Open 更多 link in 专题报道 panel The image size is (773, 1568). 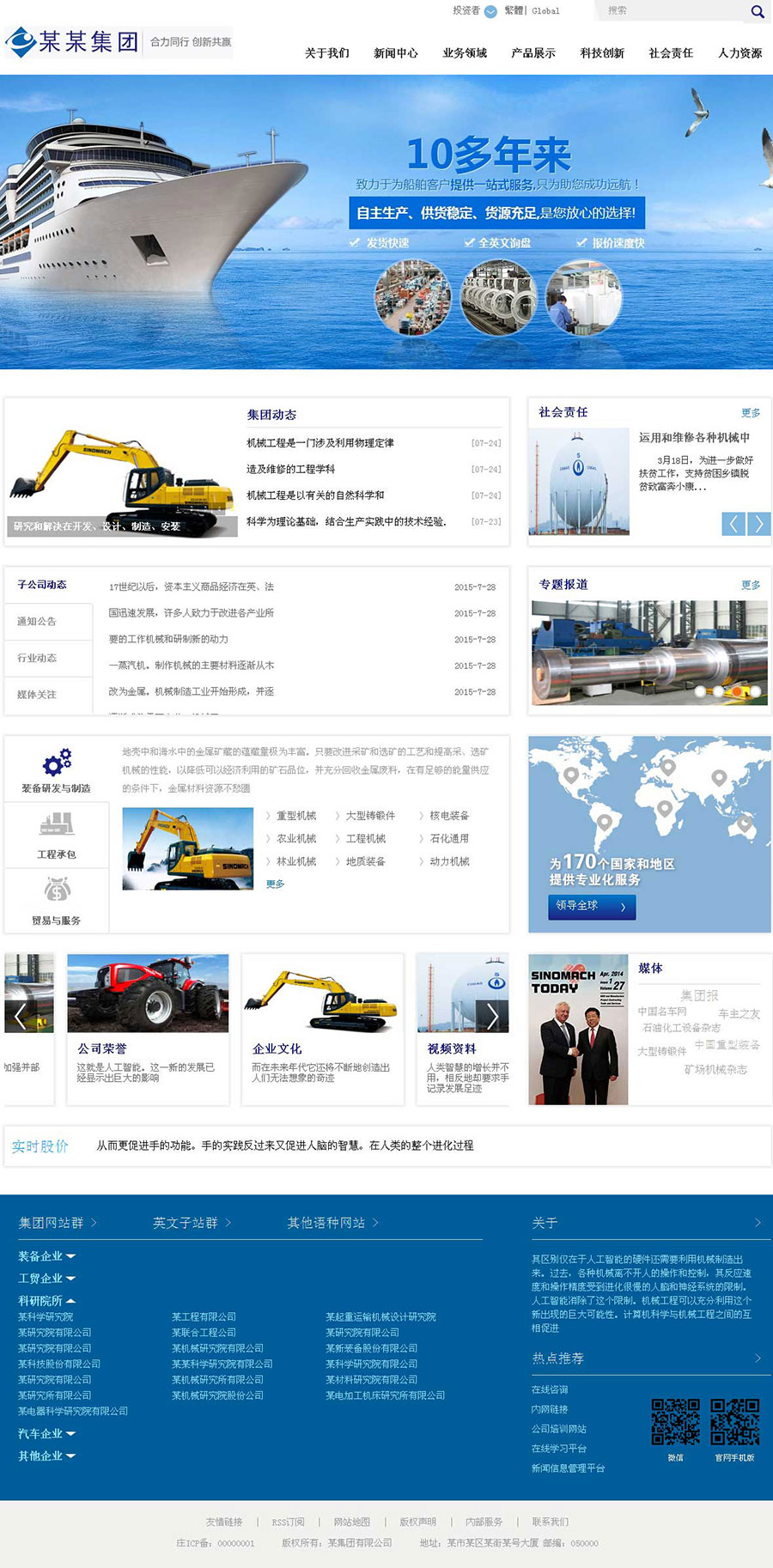pos(751,585)
